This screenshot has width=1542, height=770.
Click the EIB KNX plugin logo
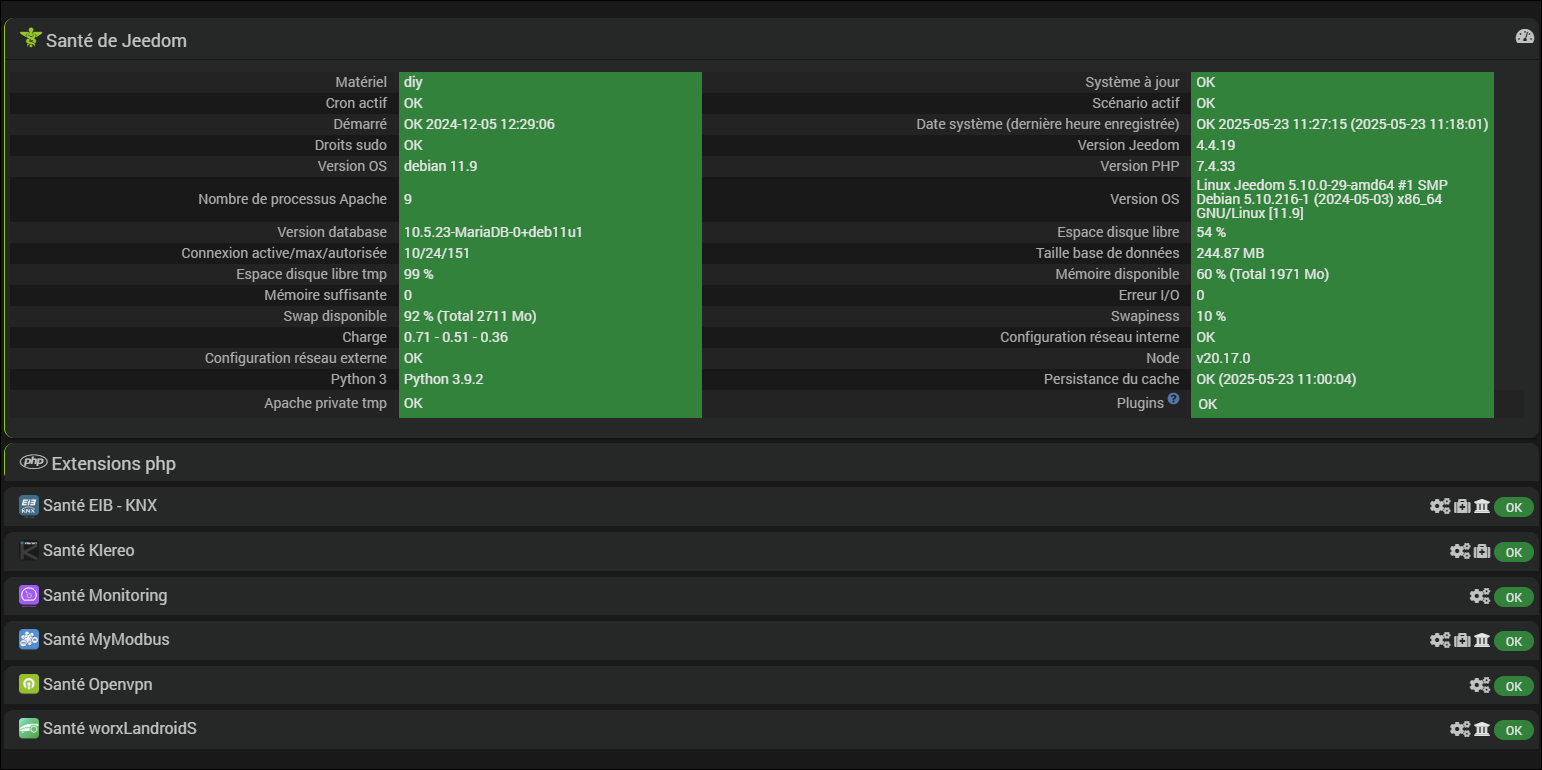pyautogui.click(x=29, y=506)
